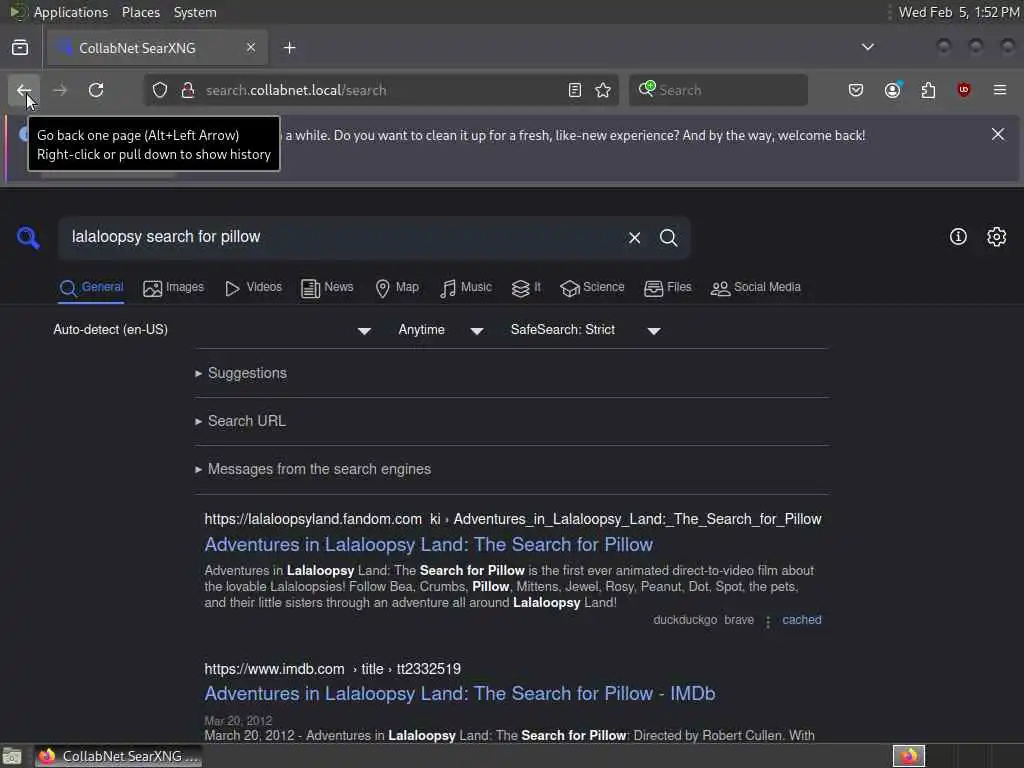Bookmark this page with the star icon
The image size is (1024, 768).
click(603, 90)
